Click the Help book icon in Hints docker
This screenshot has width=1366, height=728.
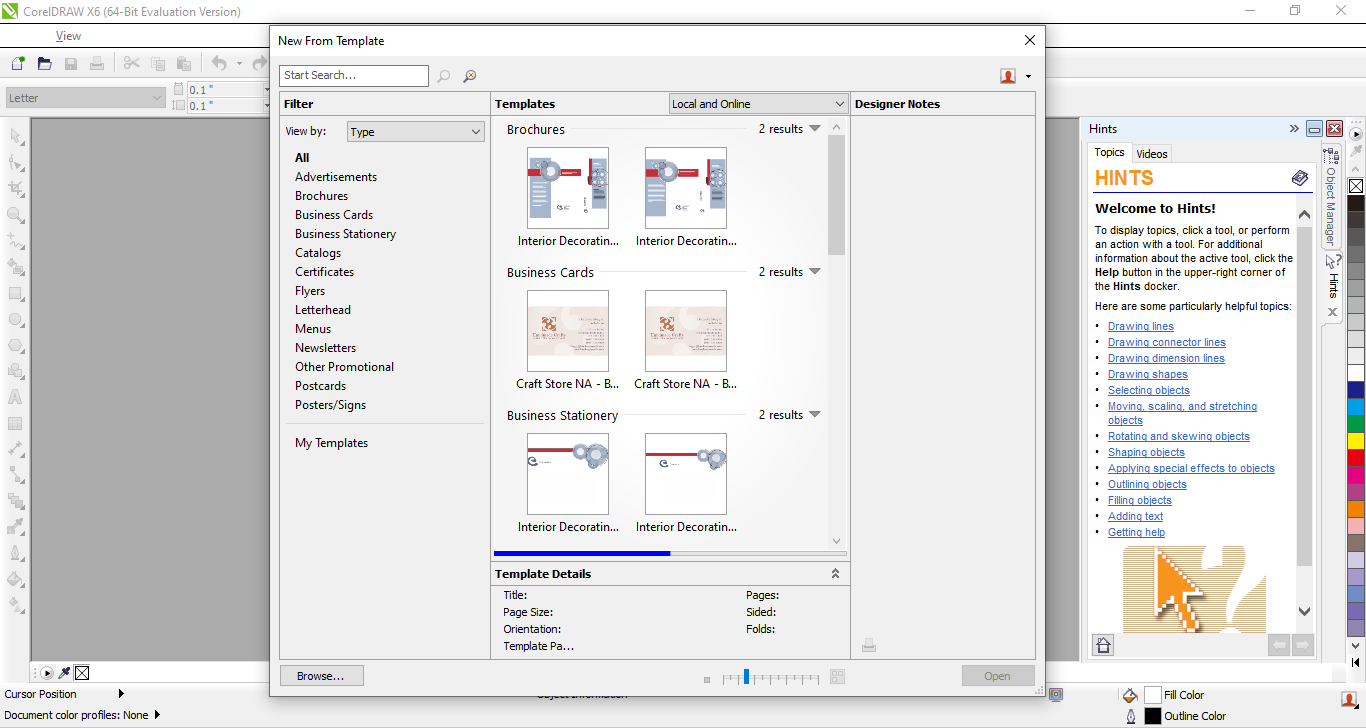coord(1299,178)
